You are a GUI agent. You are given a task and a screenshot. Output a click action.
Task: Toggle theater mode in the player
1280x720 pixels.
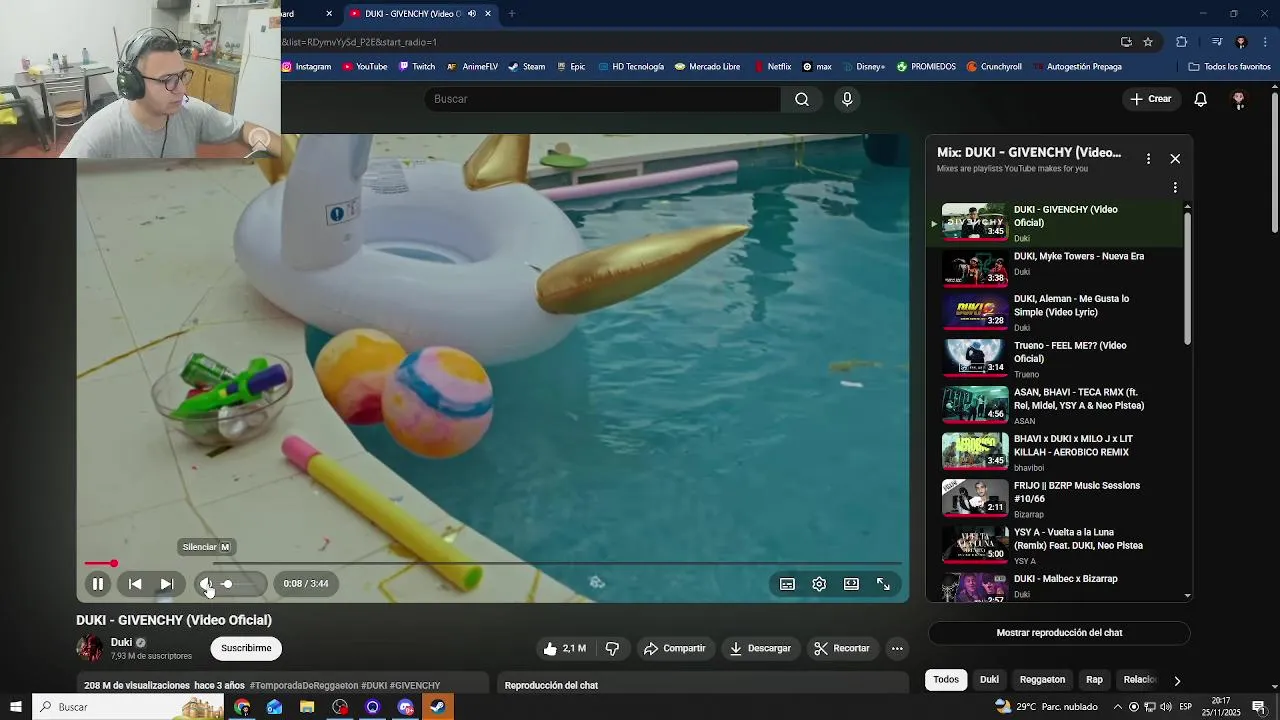[851, 584]
